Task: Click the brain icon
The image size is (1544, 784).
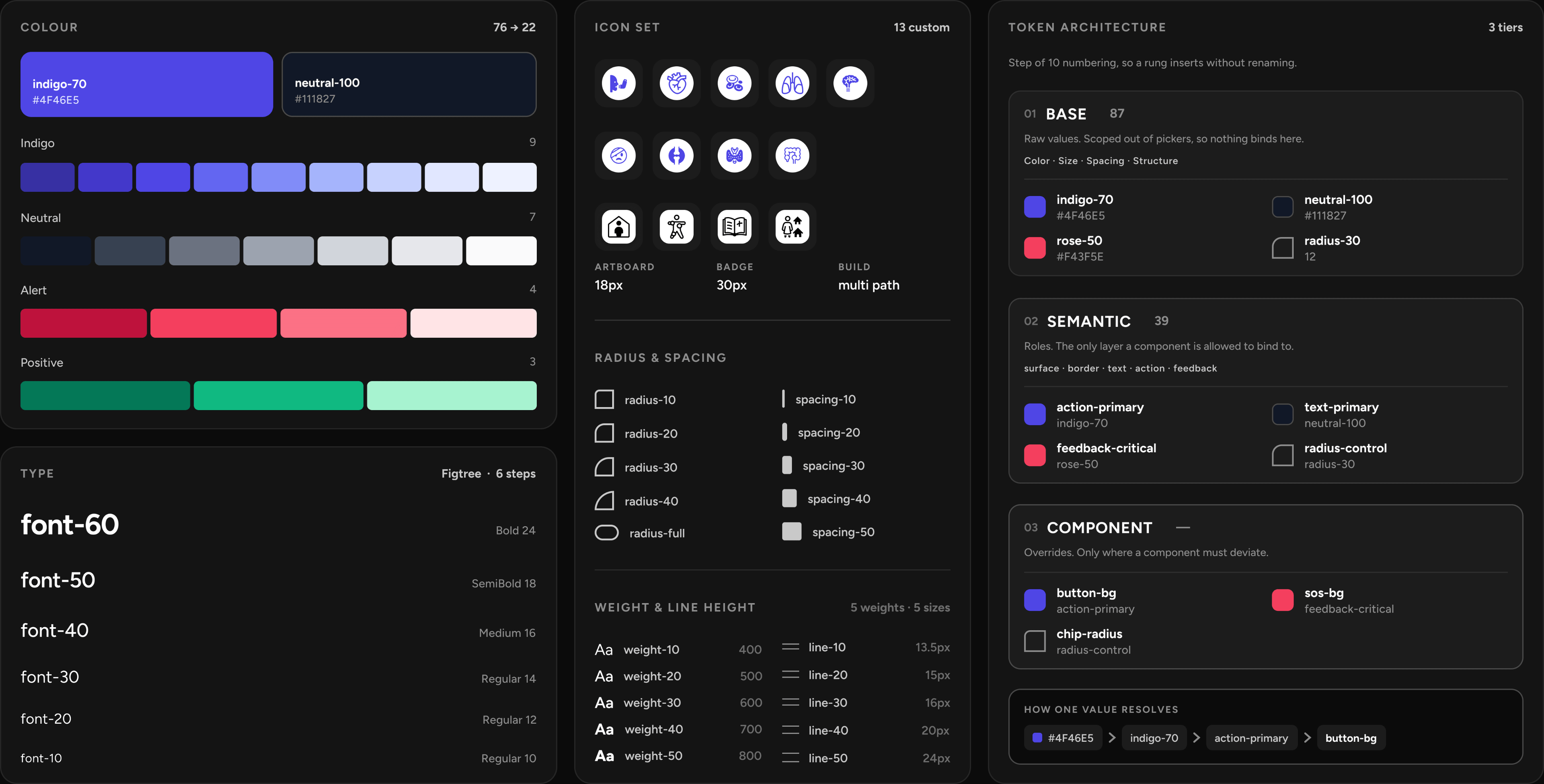Action: (x=850, y=83)
